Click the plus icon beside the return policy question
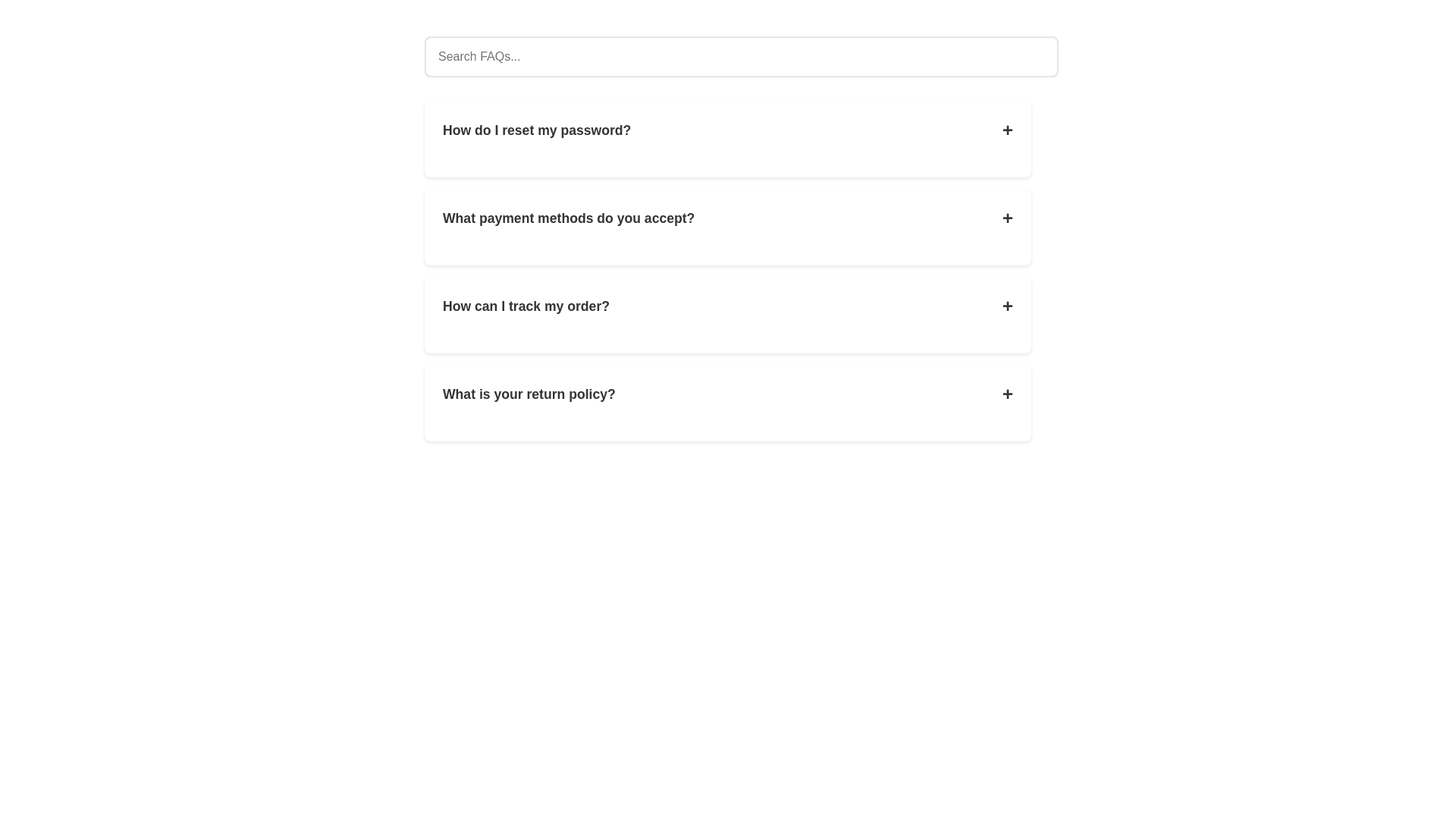Viewport: 1456px width, 819px height. pyautogui.click(x=1007, y=394)
